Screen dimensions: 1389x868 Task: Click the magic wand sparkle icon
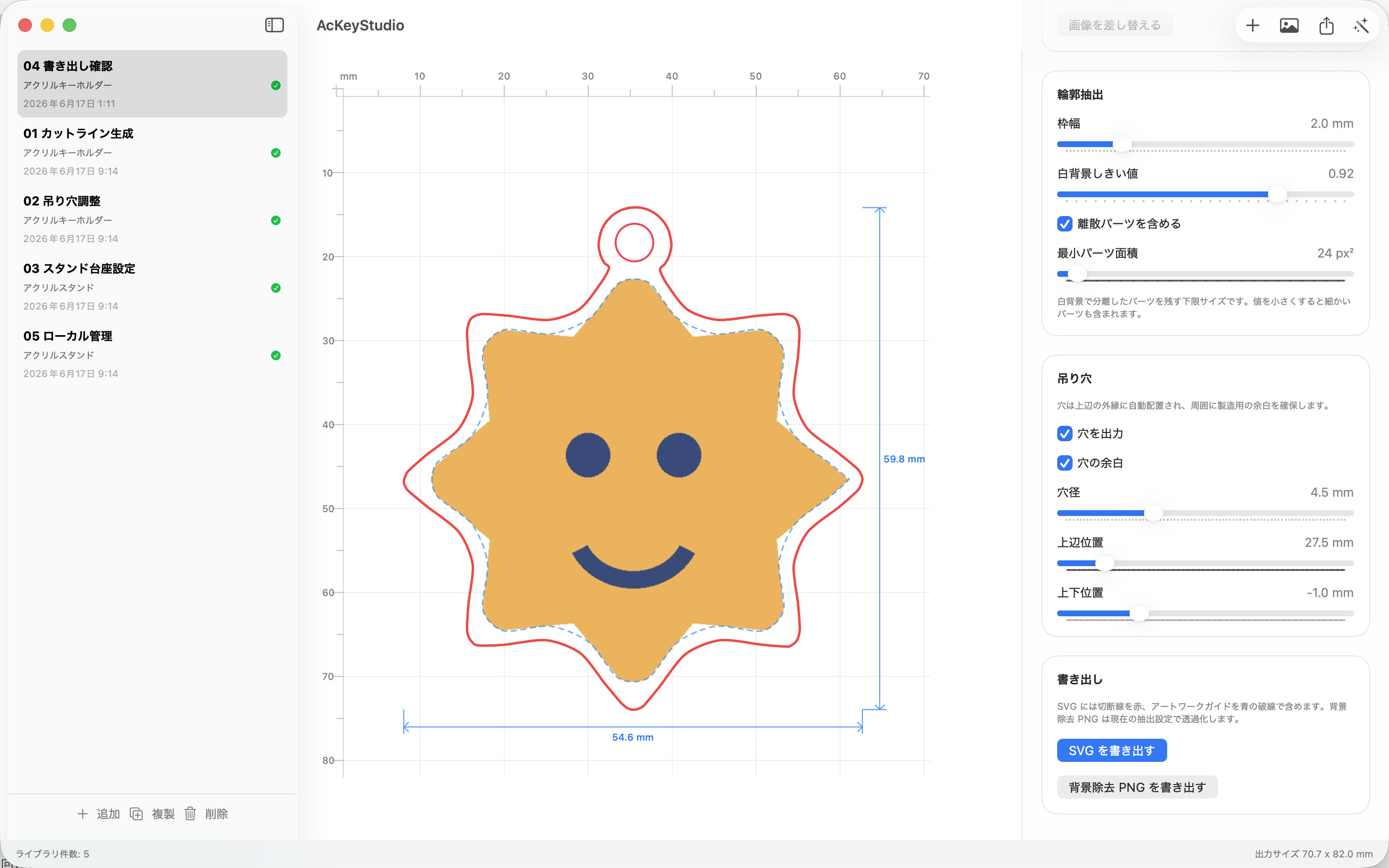tap(1361, 25)
